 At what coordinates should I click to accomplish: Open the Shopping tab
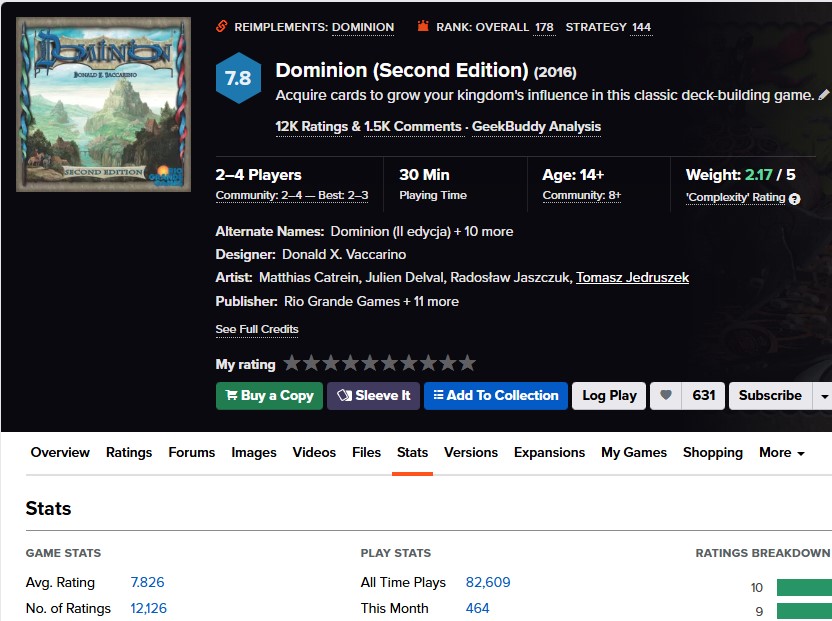click(713, 453)
